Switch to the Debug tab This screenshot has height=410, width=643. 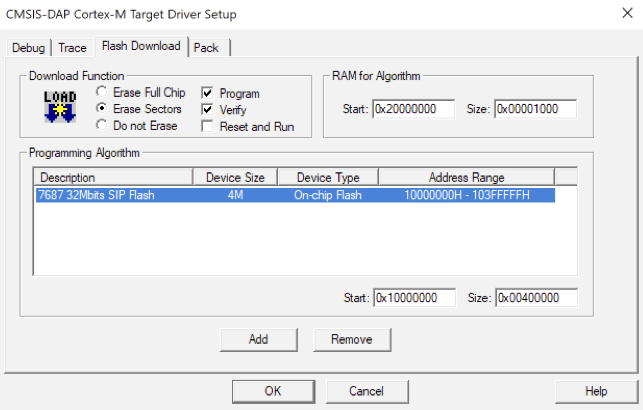(30, 48)
